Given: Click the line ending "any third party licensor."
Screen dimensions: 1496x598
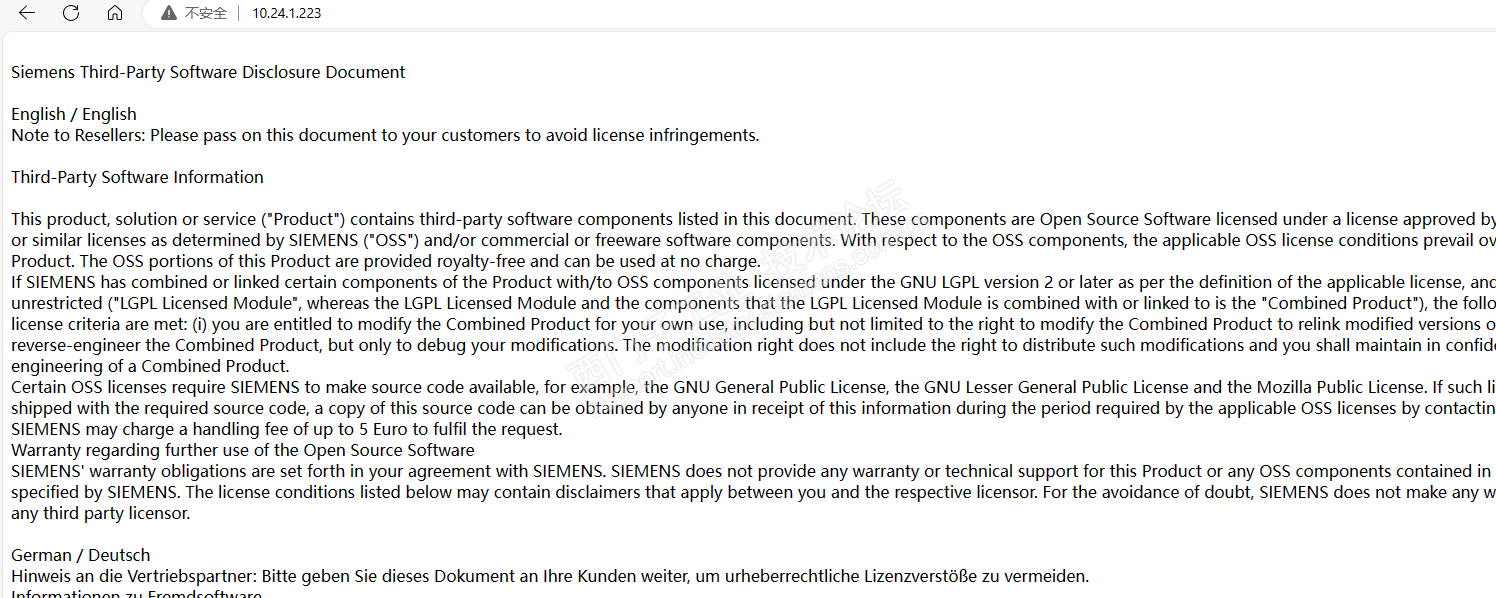Looking at the screenshot, I should point(100,513).
